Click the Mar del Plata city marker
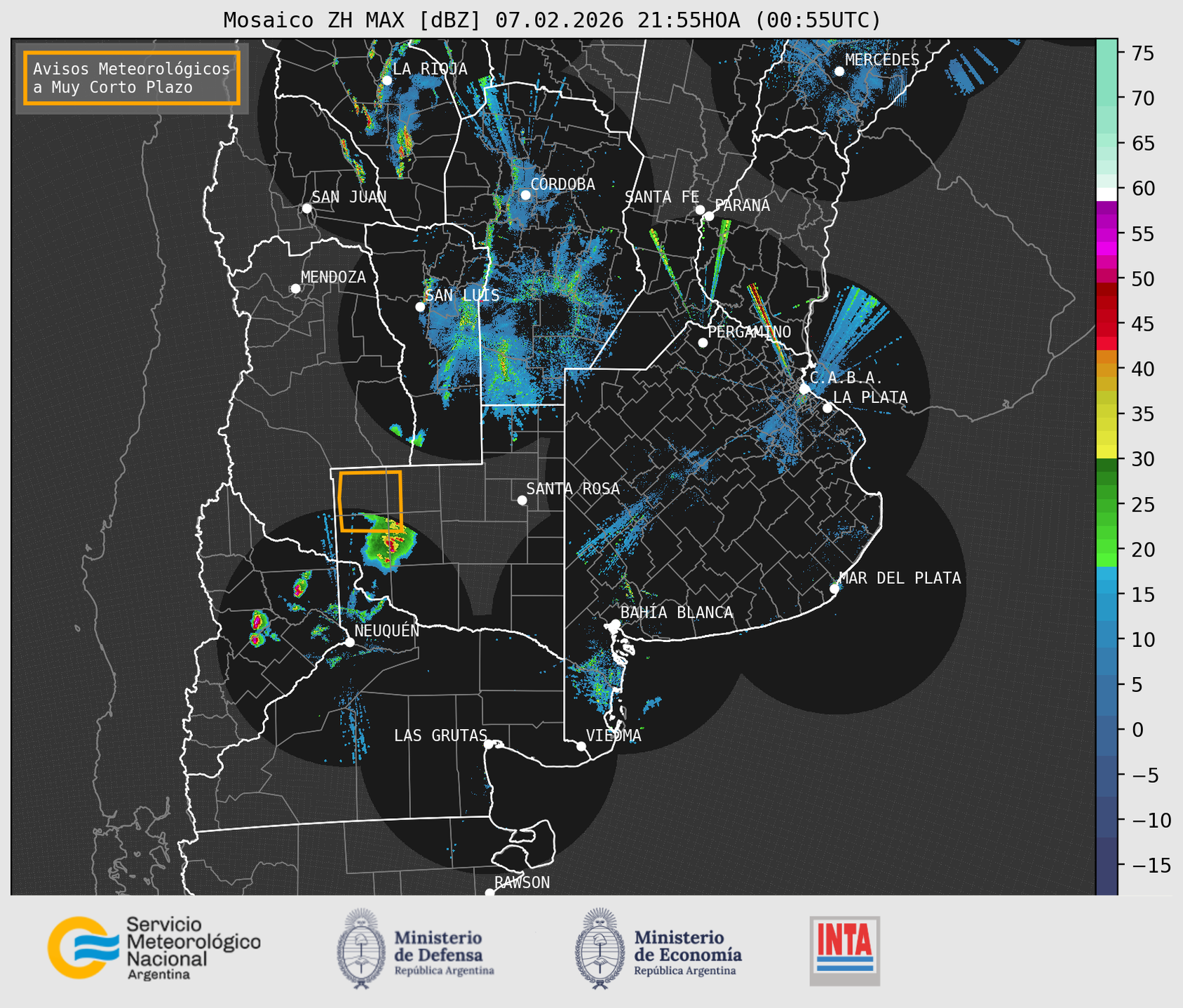 (834, 588)
